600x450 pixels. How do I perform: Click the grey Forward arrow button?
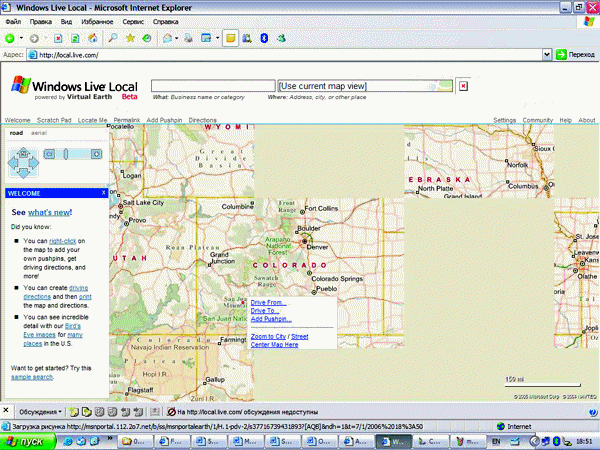[34, 38]
